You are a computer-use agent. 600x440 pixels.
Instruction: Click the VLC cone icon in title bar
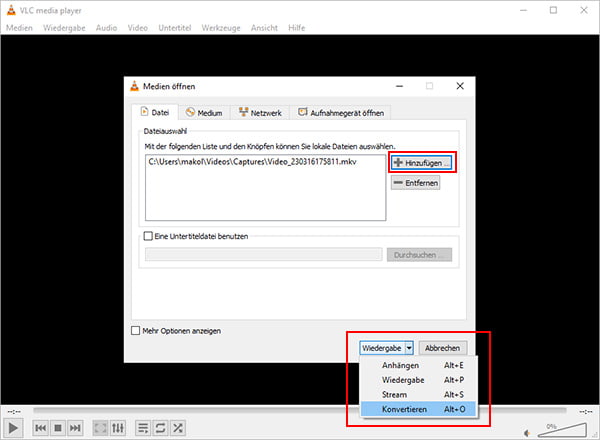(11, 10)
